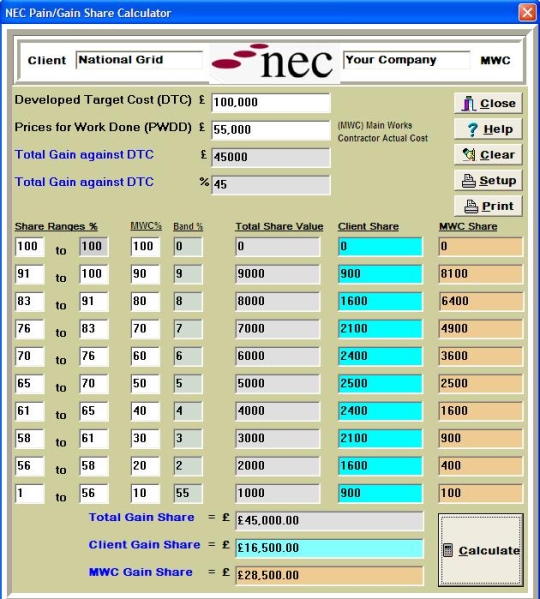Click the Band % column header
Viewport: 540px width, 599px height.
click(188, 227)
